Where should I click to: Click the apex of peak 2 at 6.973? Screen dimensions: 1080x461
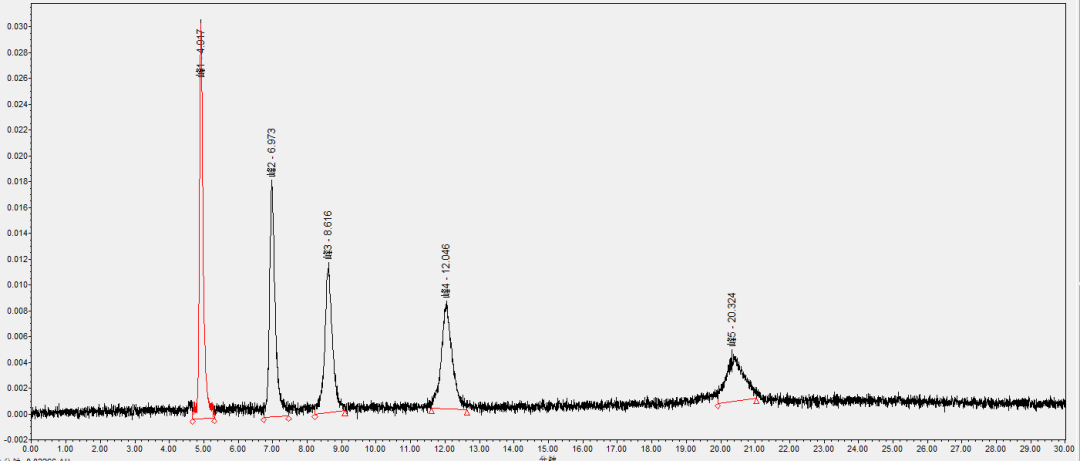pyautogui.click(x=271, y=181)
